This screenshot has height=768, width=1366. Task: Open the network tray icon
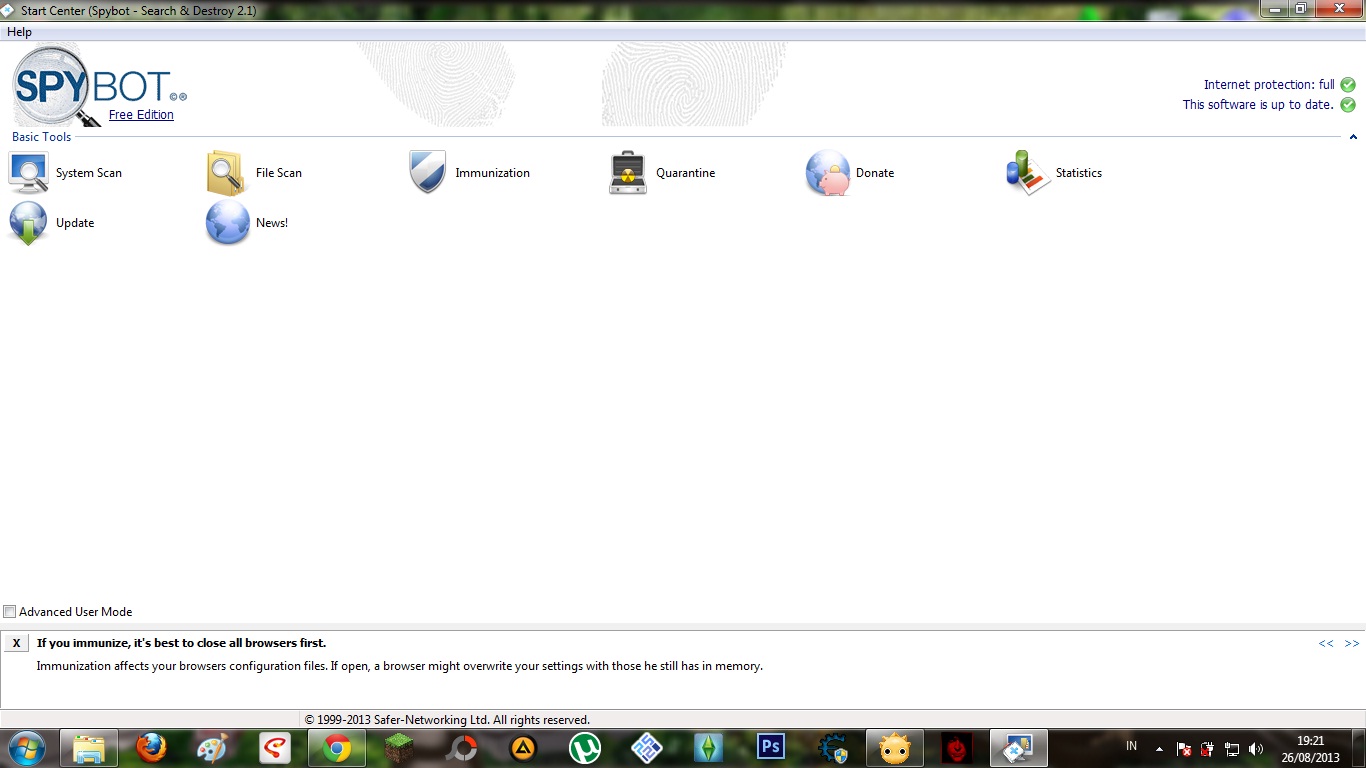pyautogui.click(x=1232, y=748)
